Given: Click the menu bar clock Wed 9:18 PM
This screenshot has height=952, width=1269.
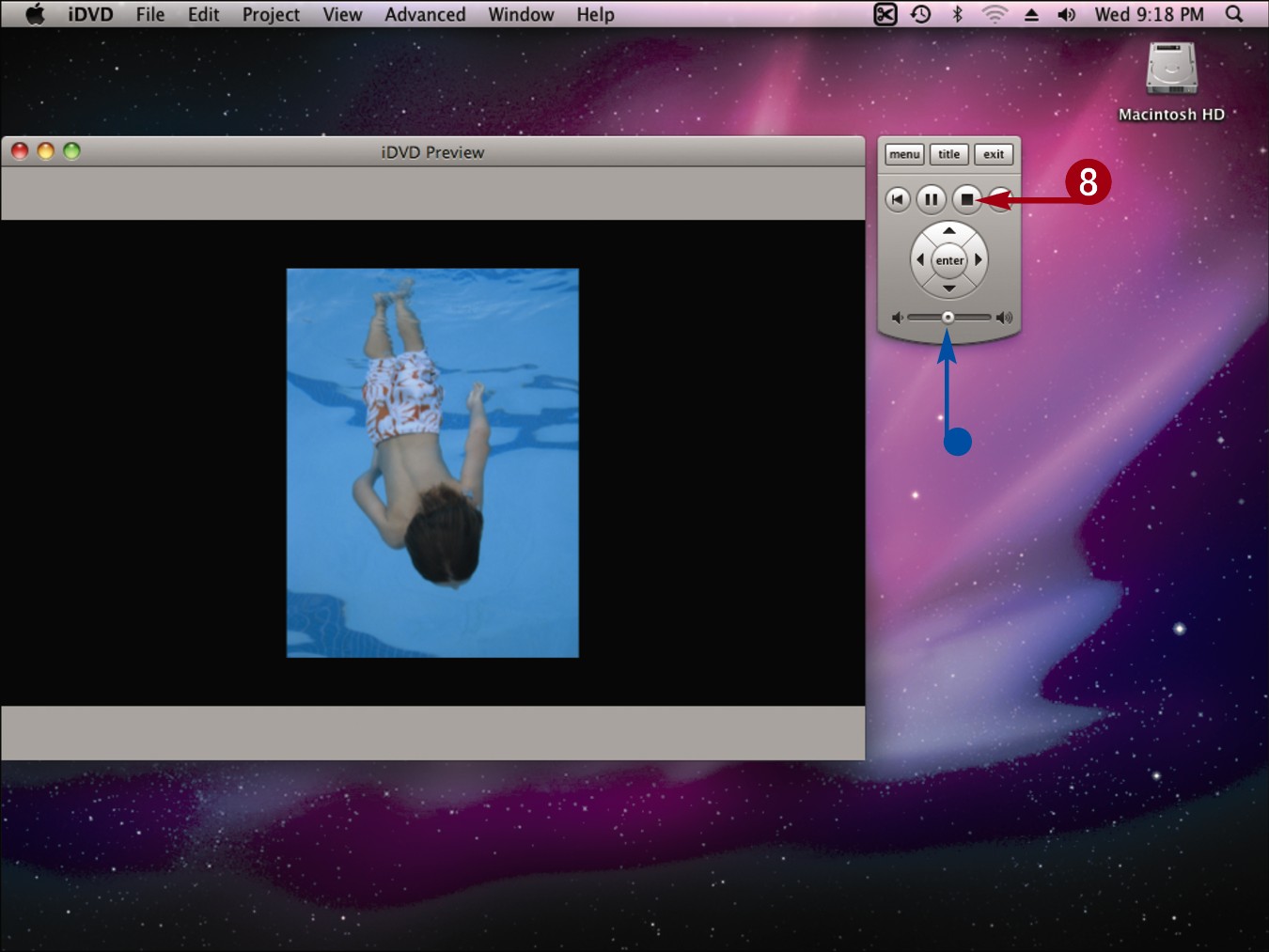Looking at the screenshot, I should [1149, 14].
